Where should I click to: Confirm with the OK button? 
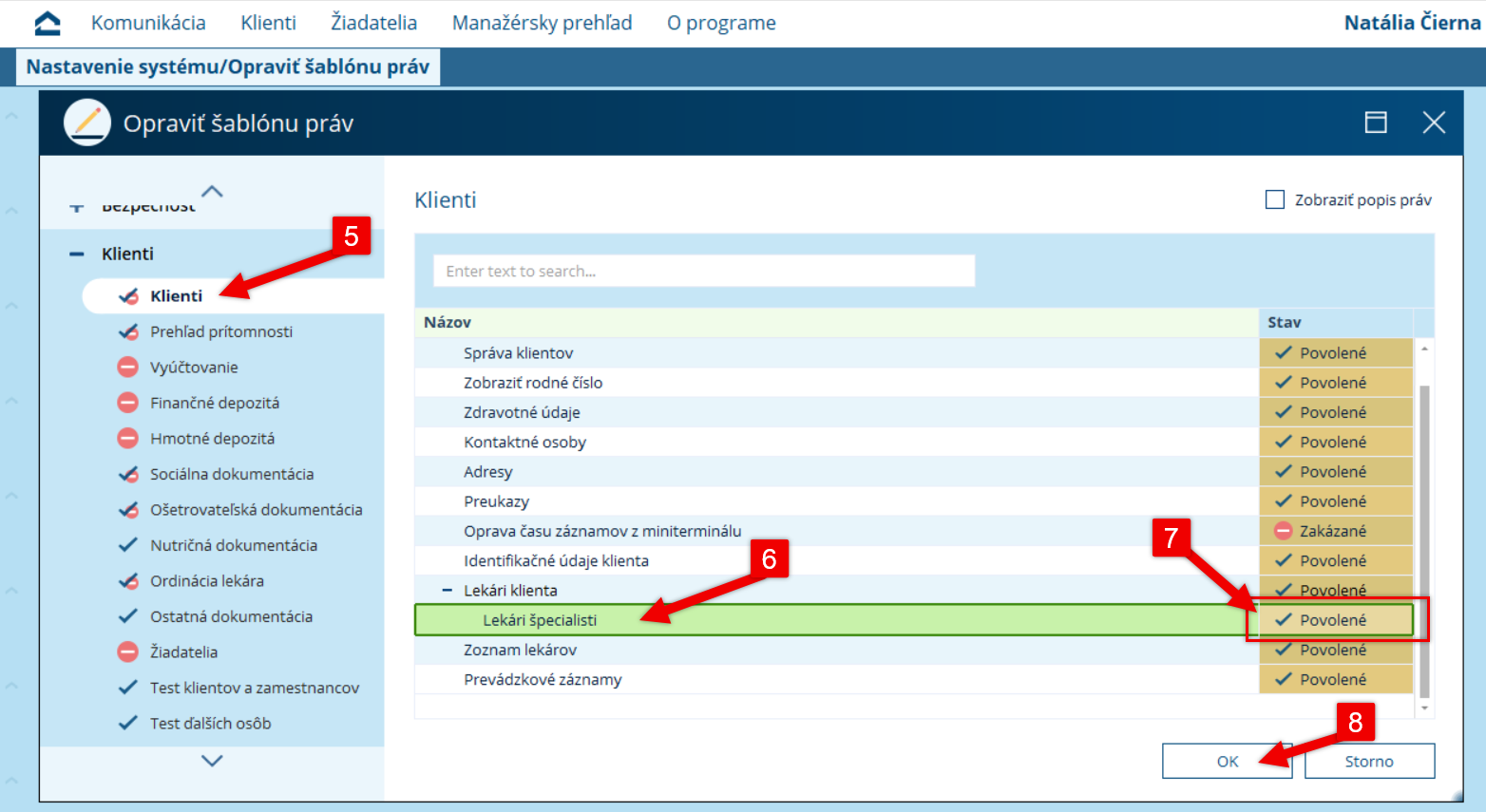1227,761
